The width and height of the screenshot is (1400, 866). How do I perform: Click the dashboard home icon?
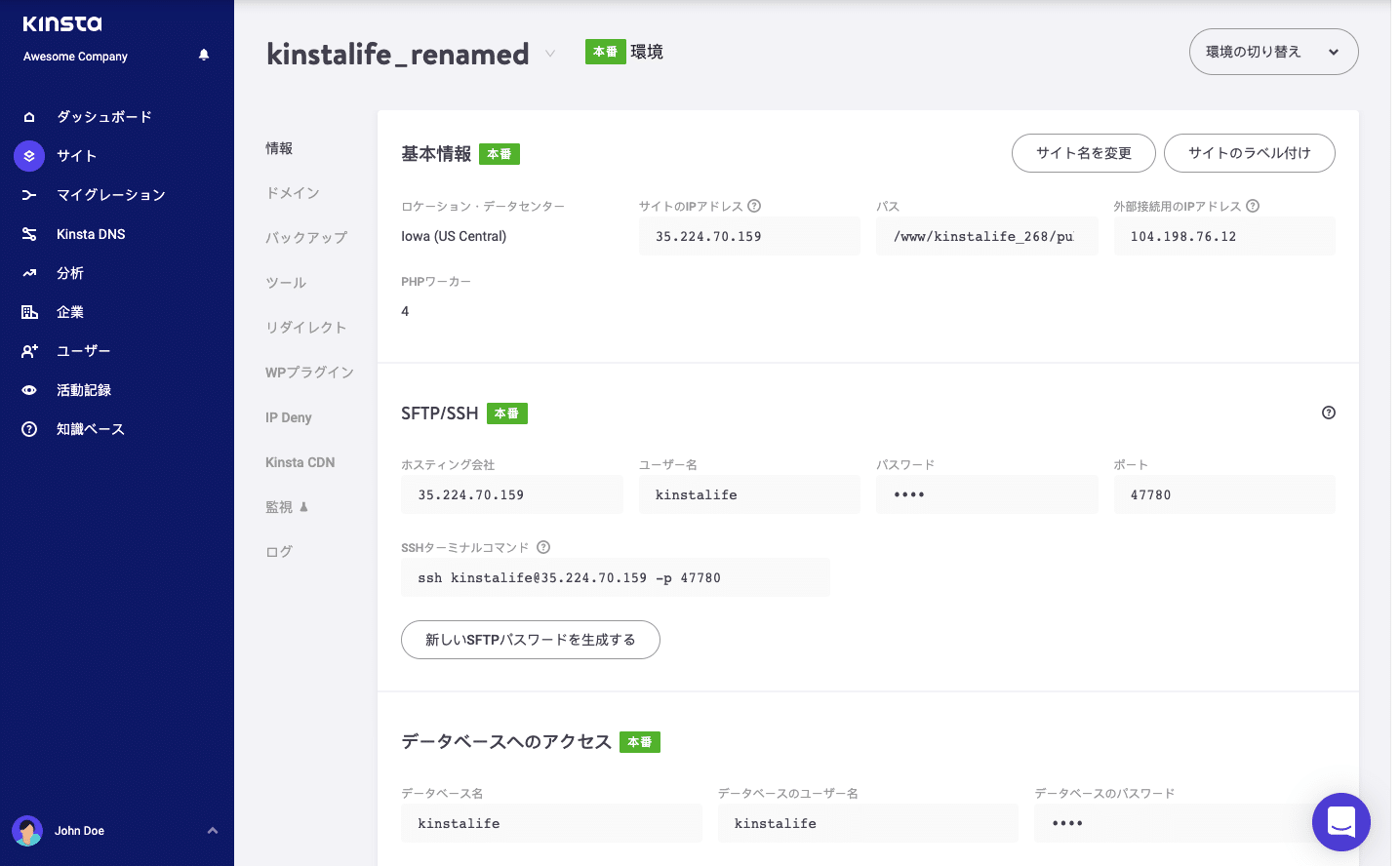tap(29, 117)
